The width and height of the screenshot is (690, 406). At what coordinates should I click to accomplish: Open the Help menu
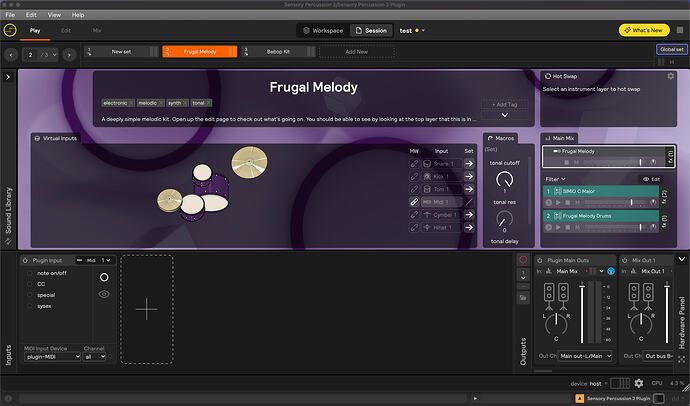(x=78, y=15)
